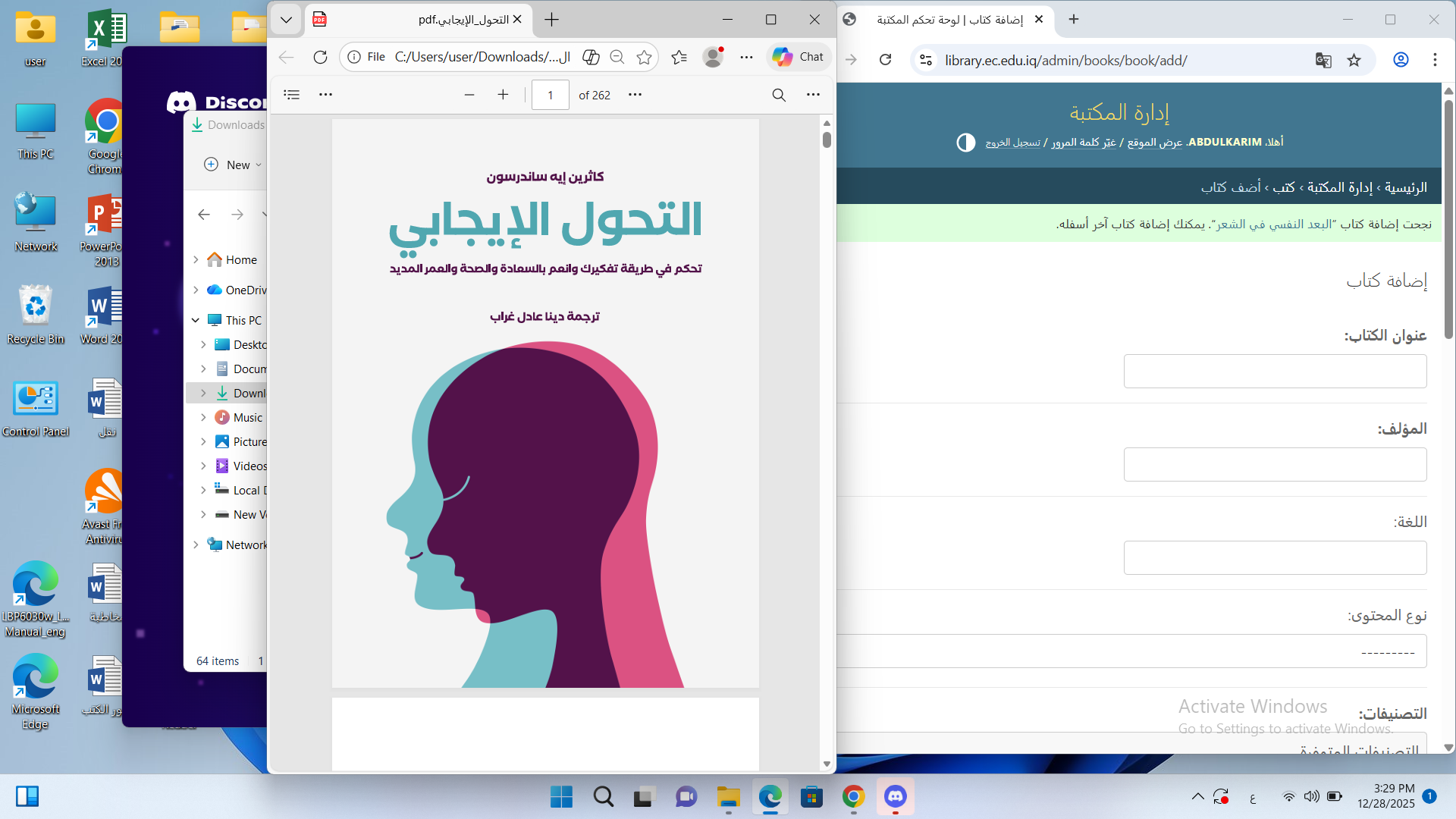Zoom in the PDF with plus button
Image resolution: width=1456 pixels, height=819 pixels.
pos(503,95)
